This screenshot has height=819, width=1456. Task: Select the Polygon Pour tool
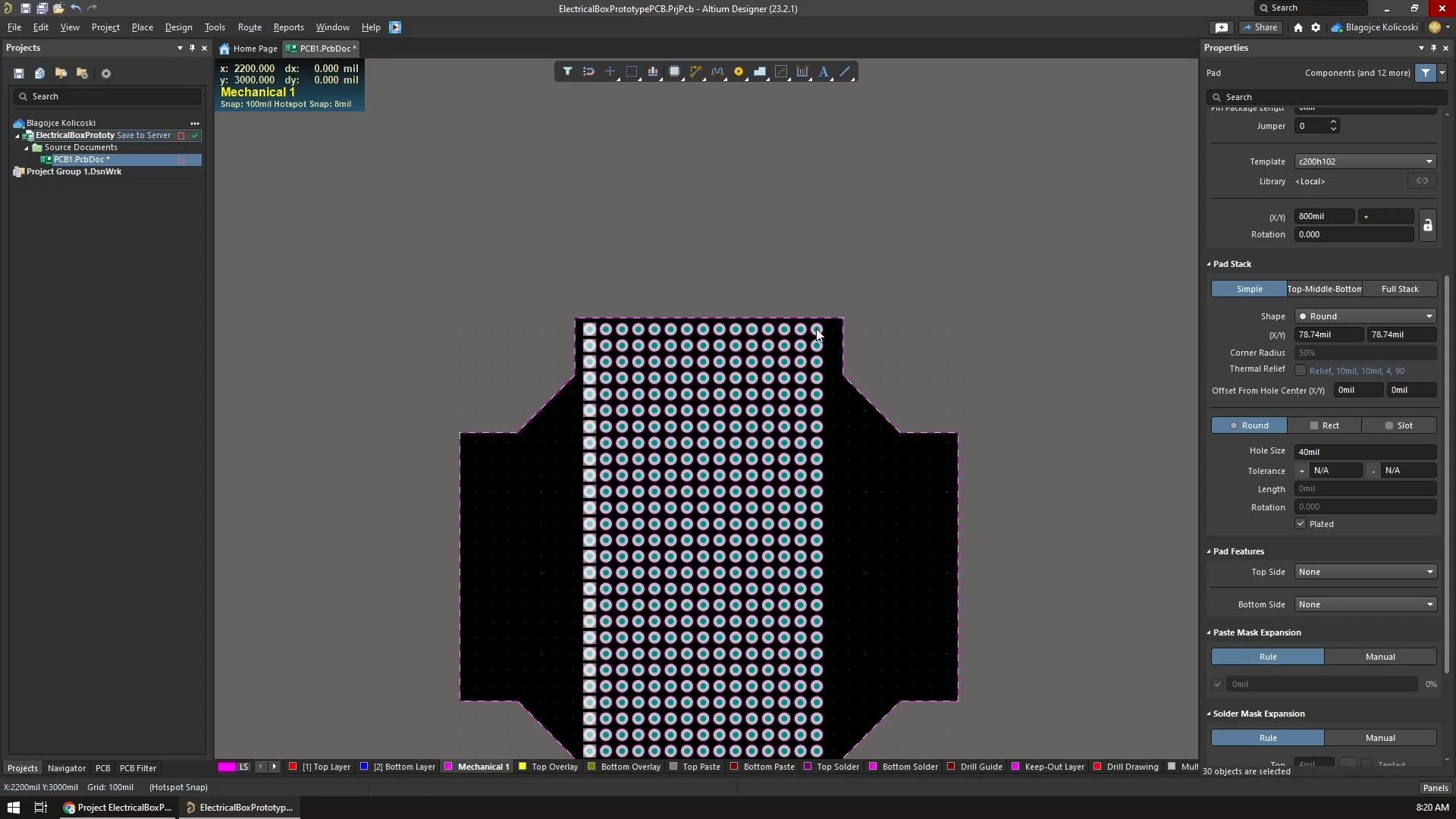[761, 71]
